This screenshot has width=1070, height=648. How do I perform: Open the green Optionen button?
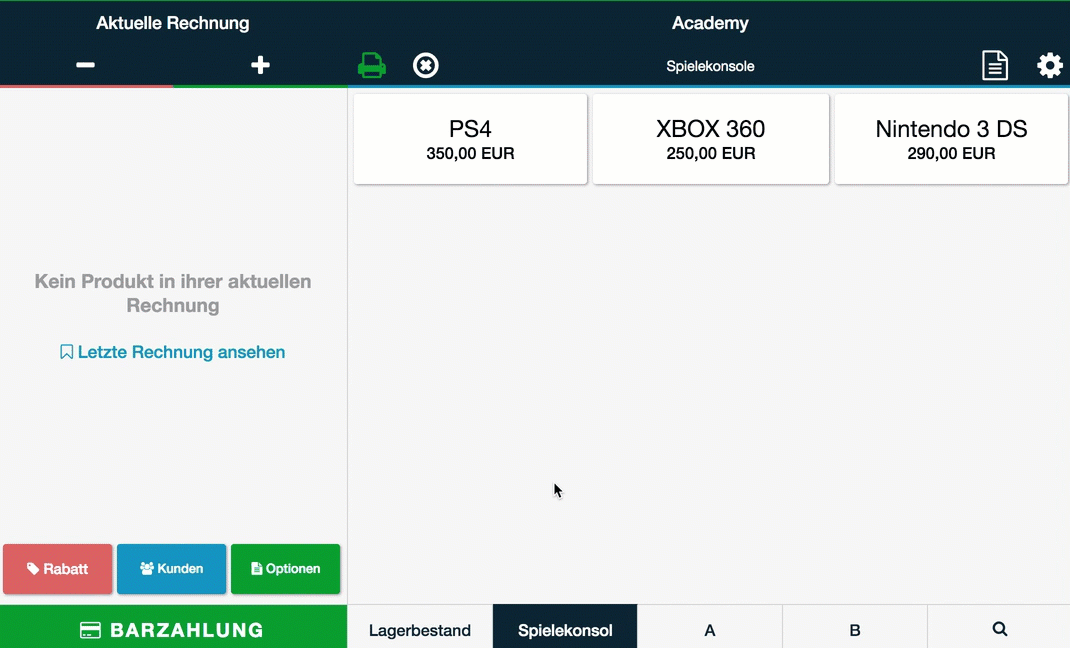(285, 569)
